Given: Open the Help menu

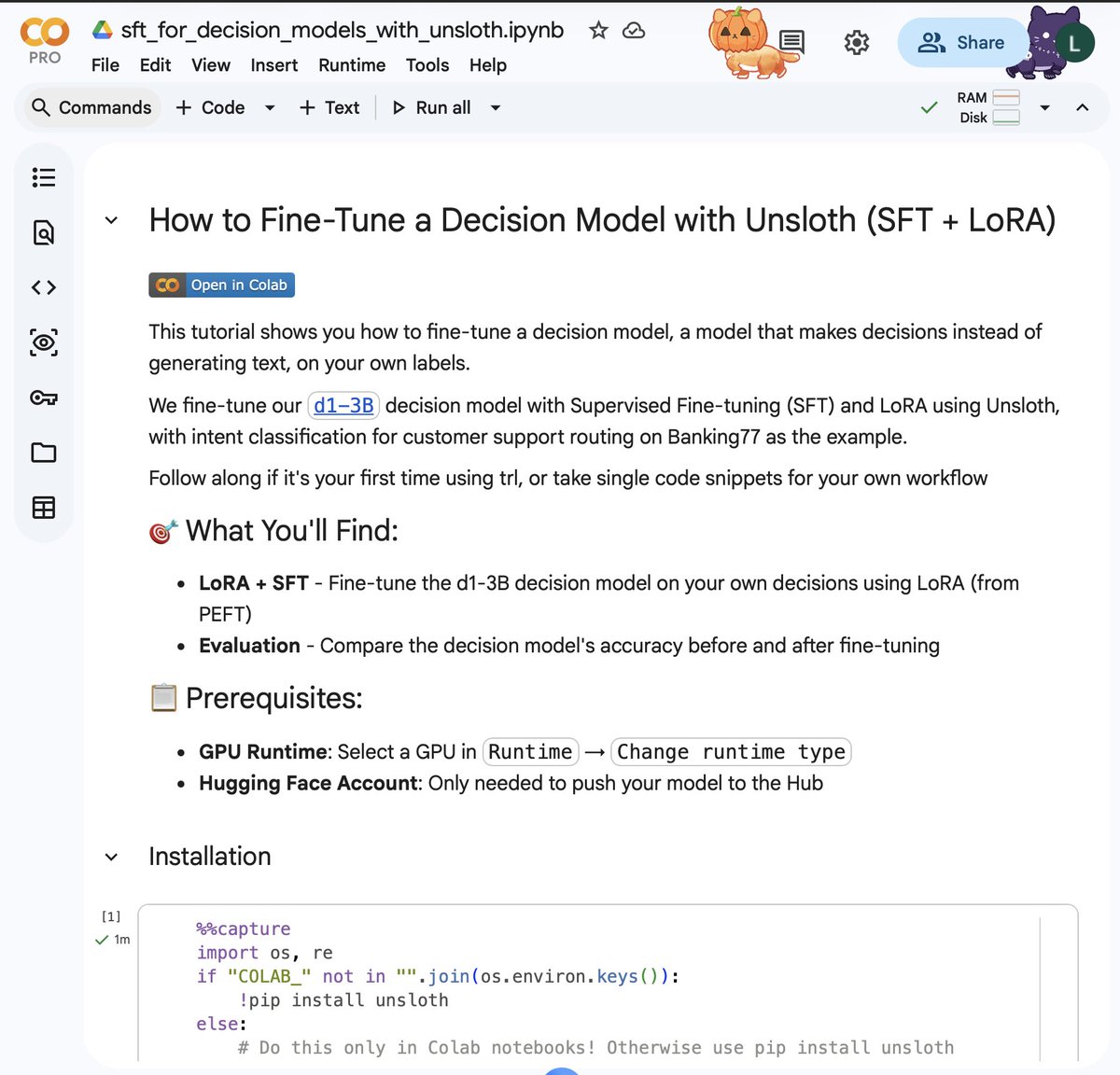Looking at the screenshot, I should [488, 65].
